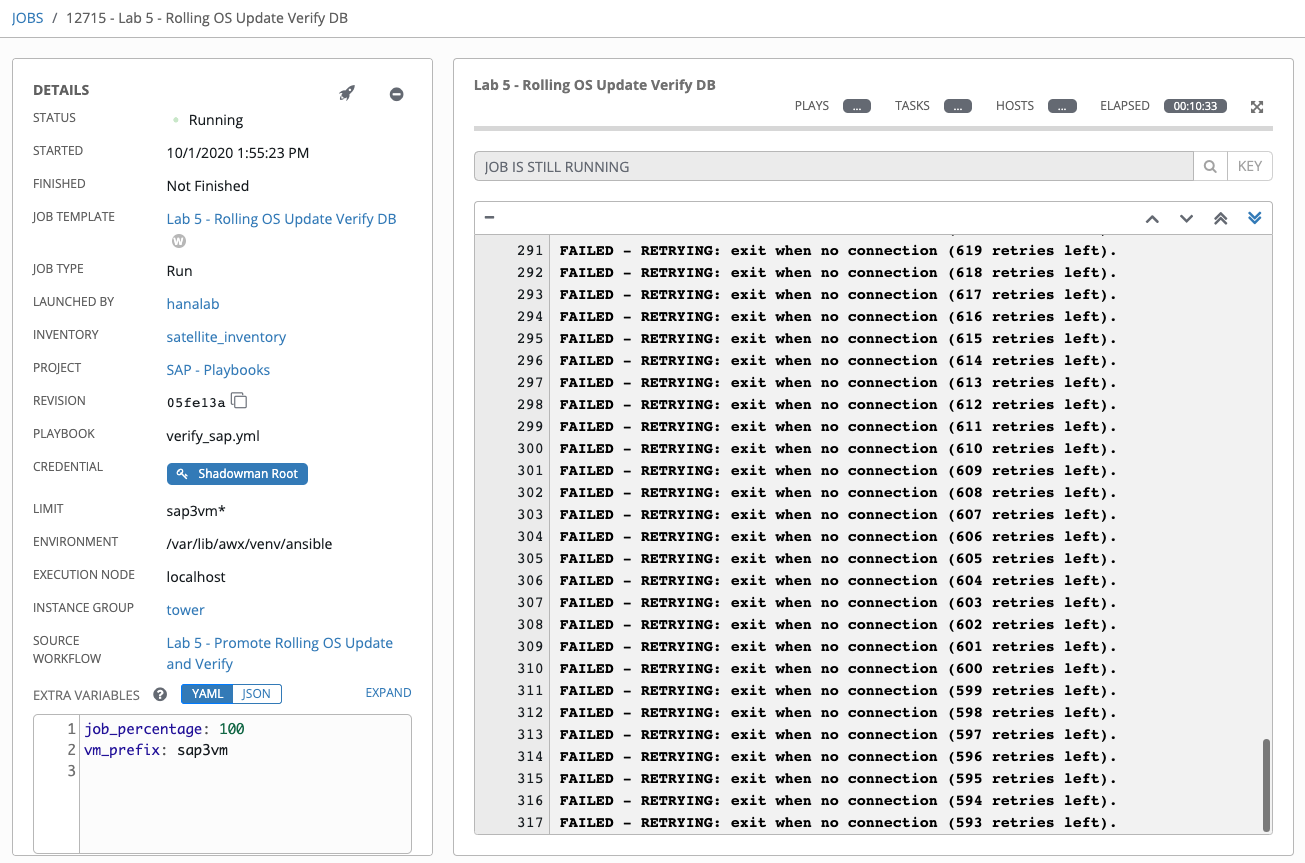Viewport: 1305px width, 863px height.
Task: Show the search KEY help
Action: pyautogui.click(x=1250, y=167)
